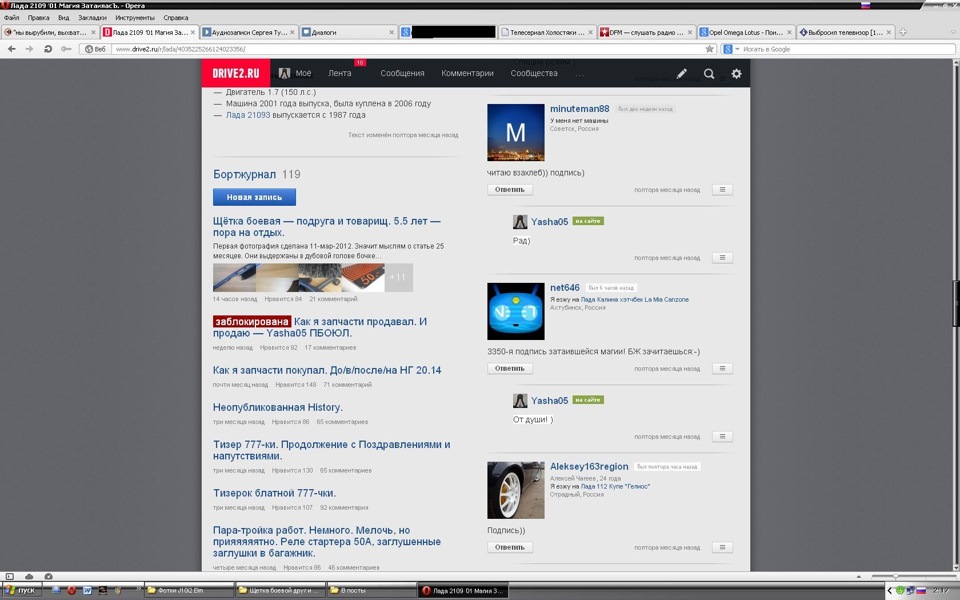Open the Windows Пуск start button

pos(21,590)
